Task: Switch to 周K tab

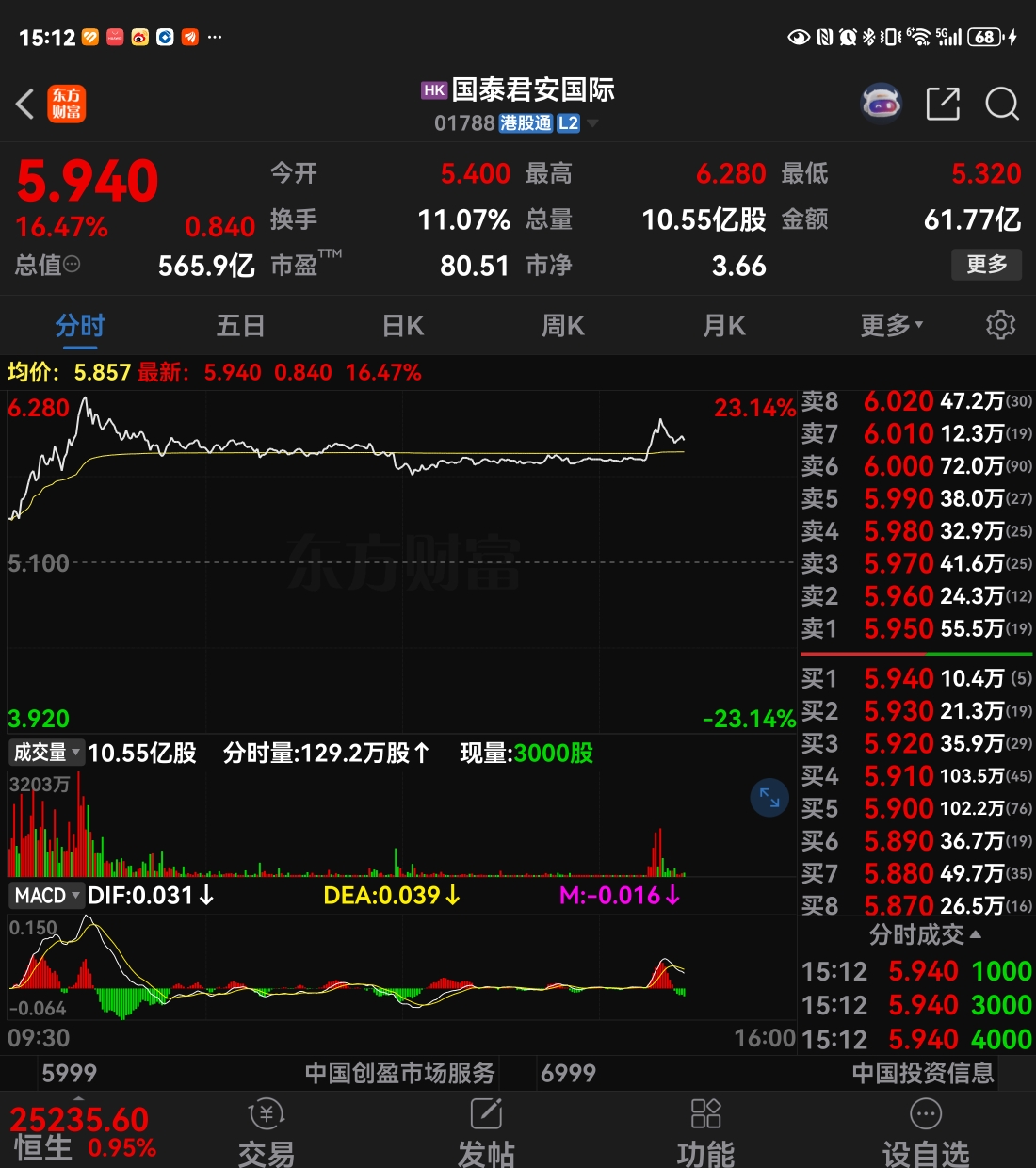Action: coord(563,325)
